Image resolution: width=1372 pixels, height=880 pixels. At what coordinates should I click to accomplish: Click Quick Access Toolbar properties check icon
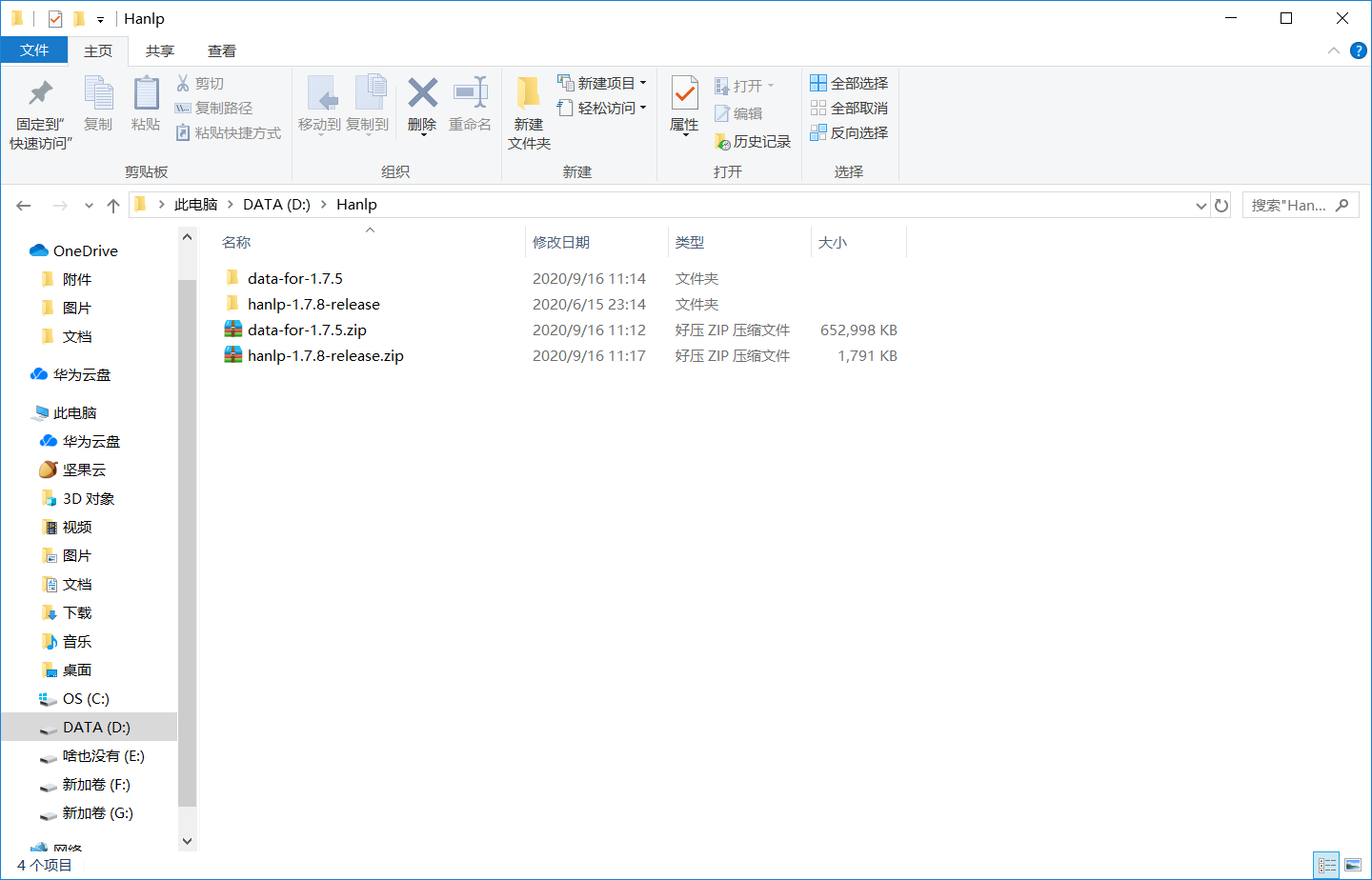tap(55, 18)
